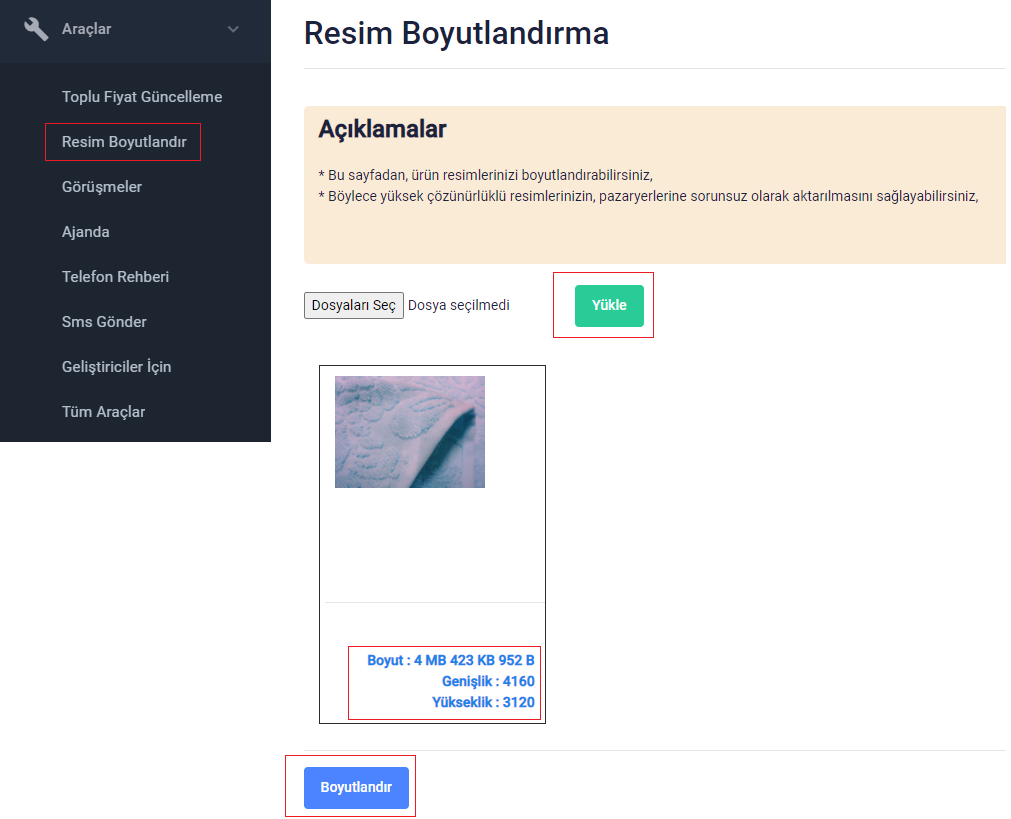This screenshot has height=819, width=1011.
Task: Open the Görüşmeler menu item
Action: pos(102,187)
